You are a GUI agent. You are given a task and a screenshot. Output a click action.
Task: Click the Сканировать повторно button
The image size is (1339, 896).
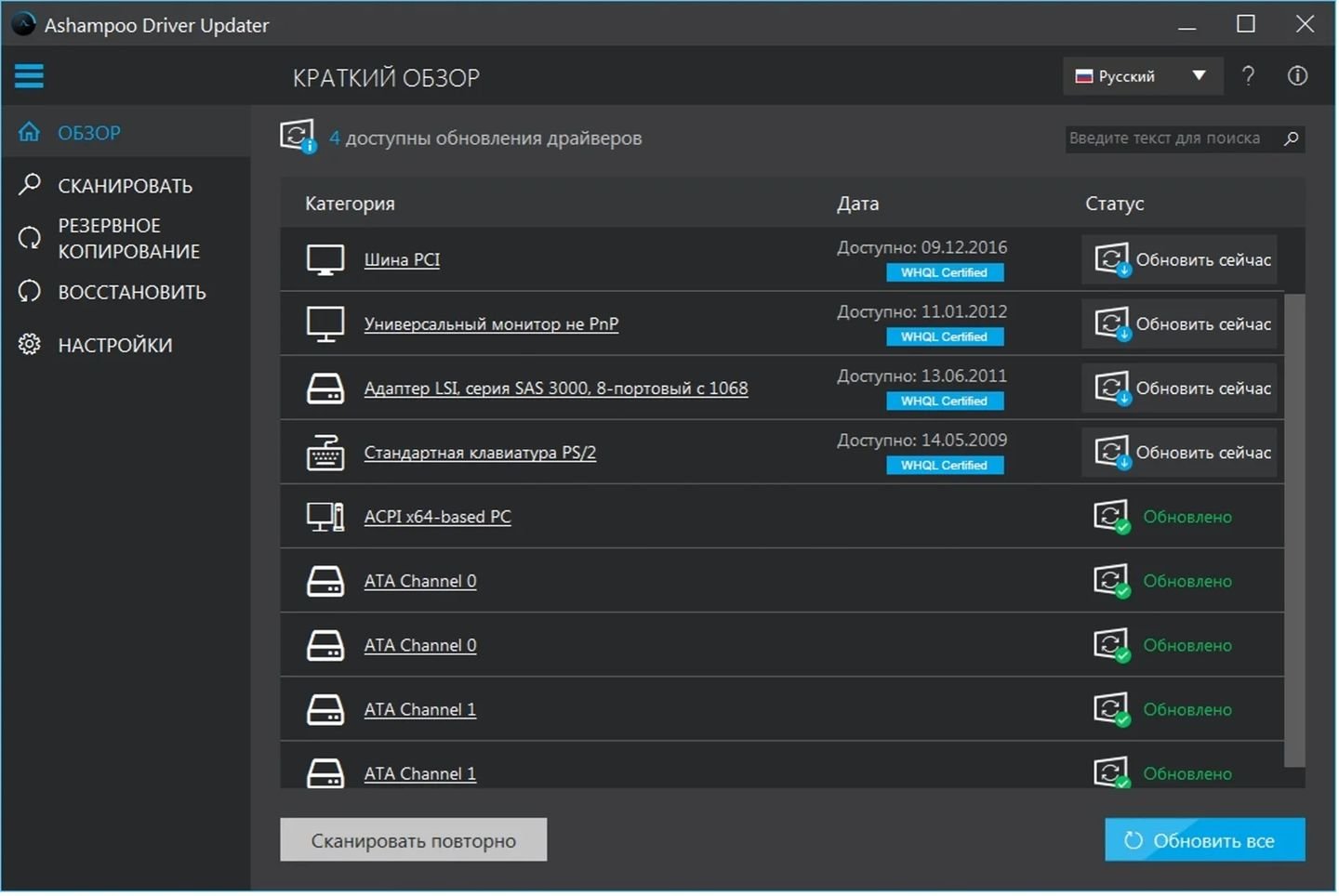[414, 841]
